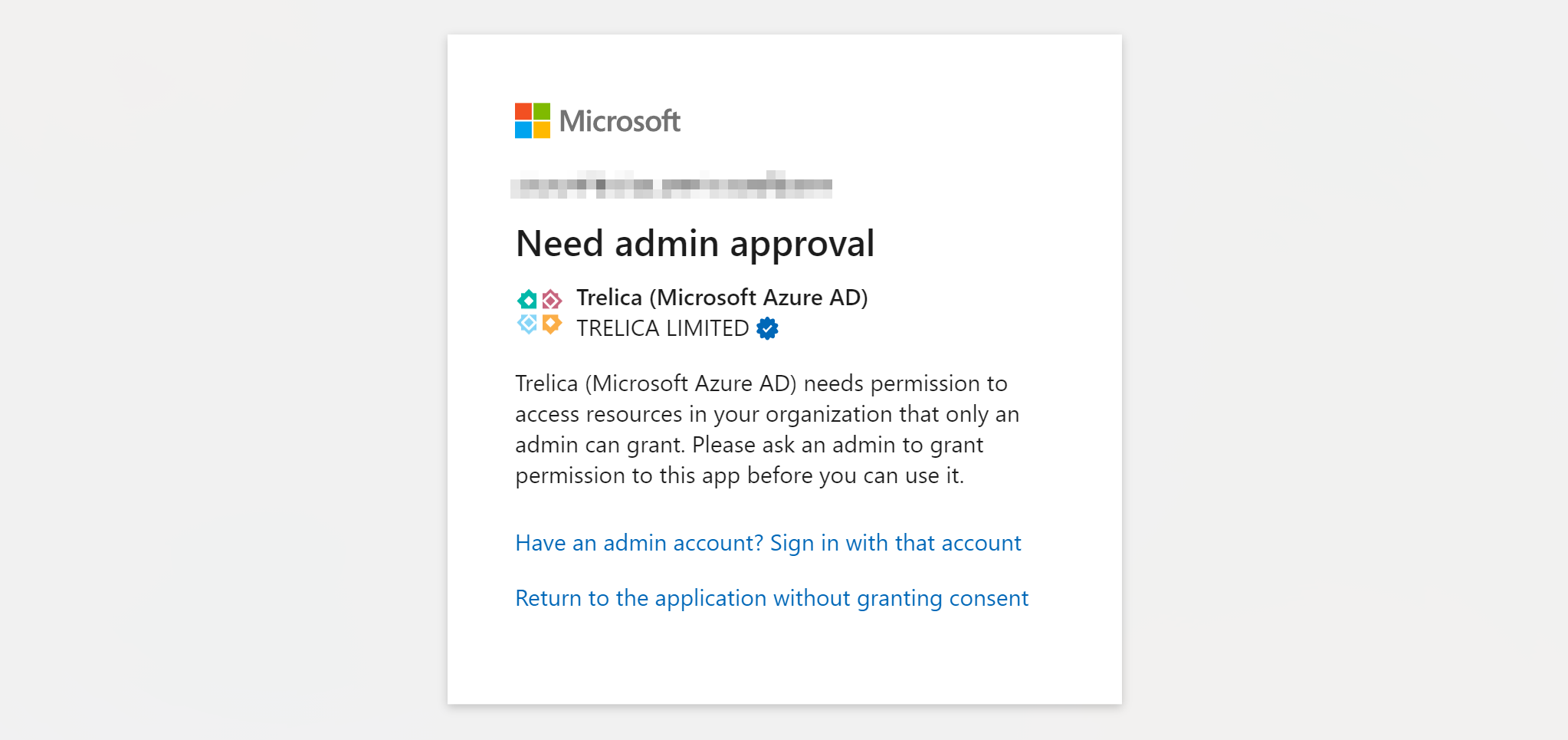
Task: Click the "Need admin approval" heading
Action: coord(695,244)
